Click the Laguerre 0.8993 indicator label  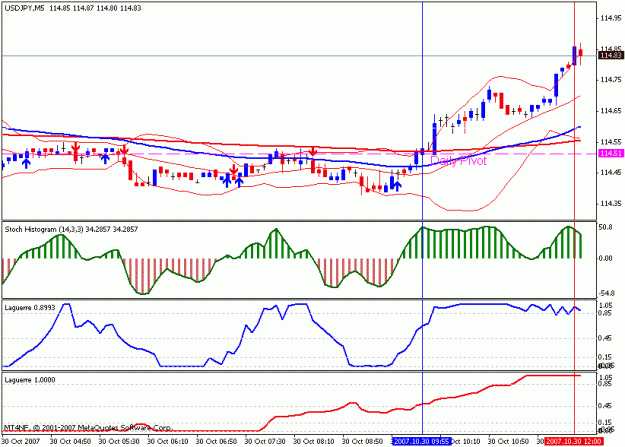(x=29, y=308)
